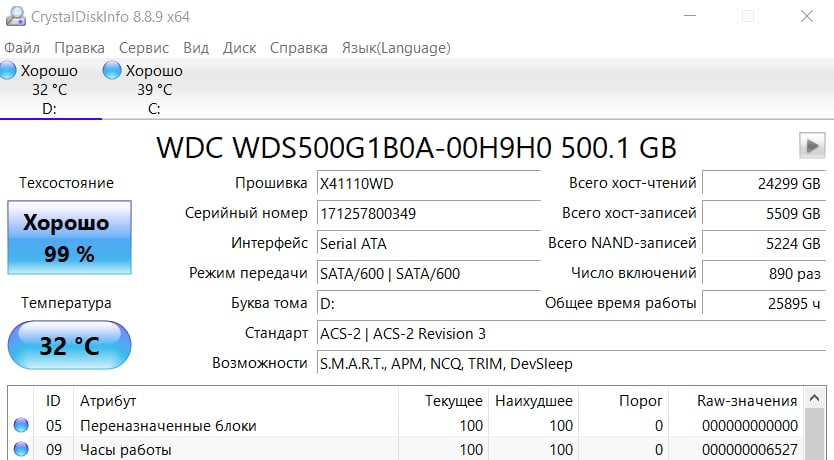Click the Текущее column header
This screenshot has height=460, width=834.
pyautogui.click(x=443, y=400)
